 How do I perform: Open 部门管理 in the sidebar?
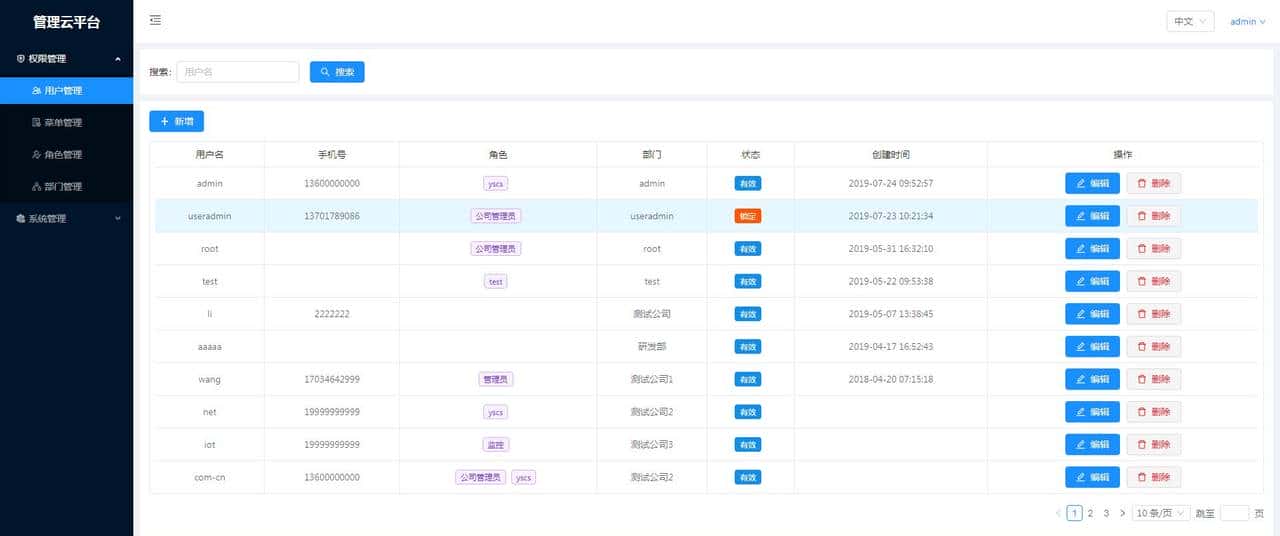[67, 186]
